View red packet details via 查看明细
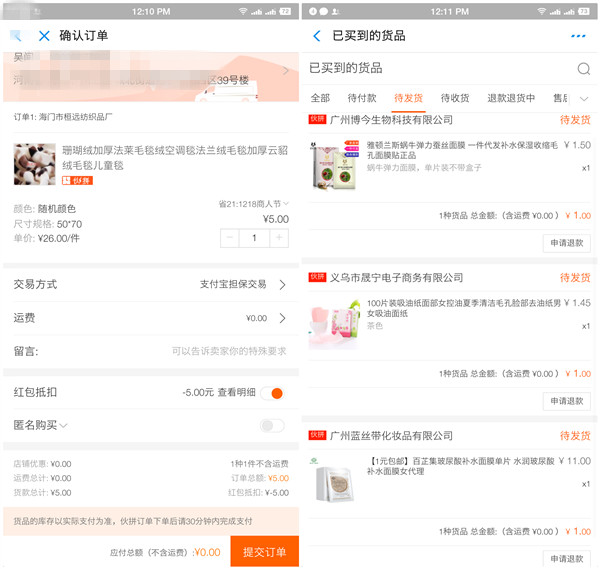The width and height of the screenshot is (600, 569). pos(236,393)
